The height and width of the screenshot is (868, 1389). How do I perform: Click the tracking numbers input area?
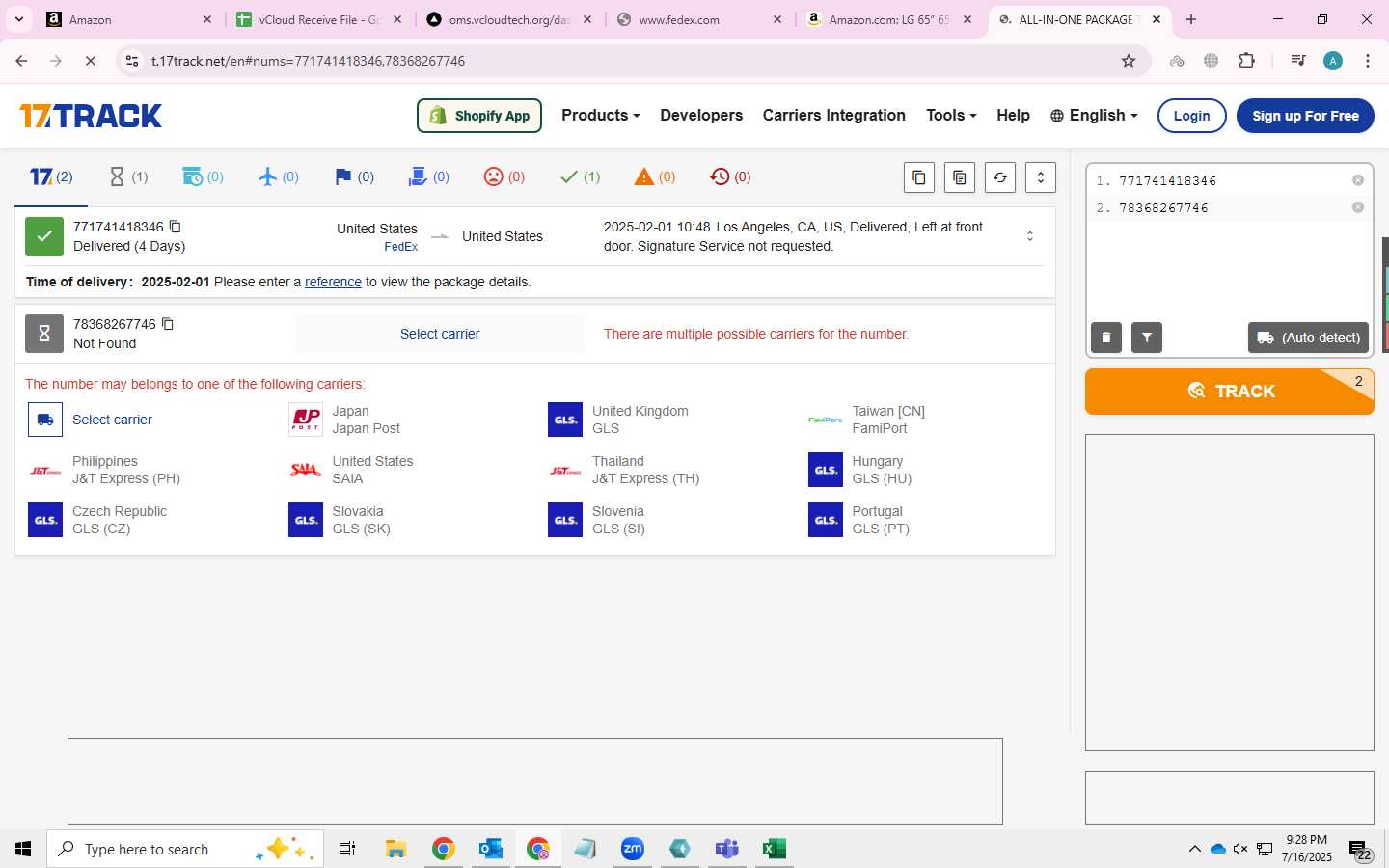tap(1230, 260)
